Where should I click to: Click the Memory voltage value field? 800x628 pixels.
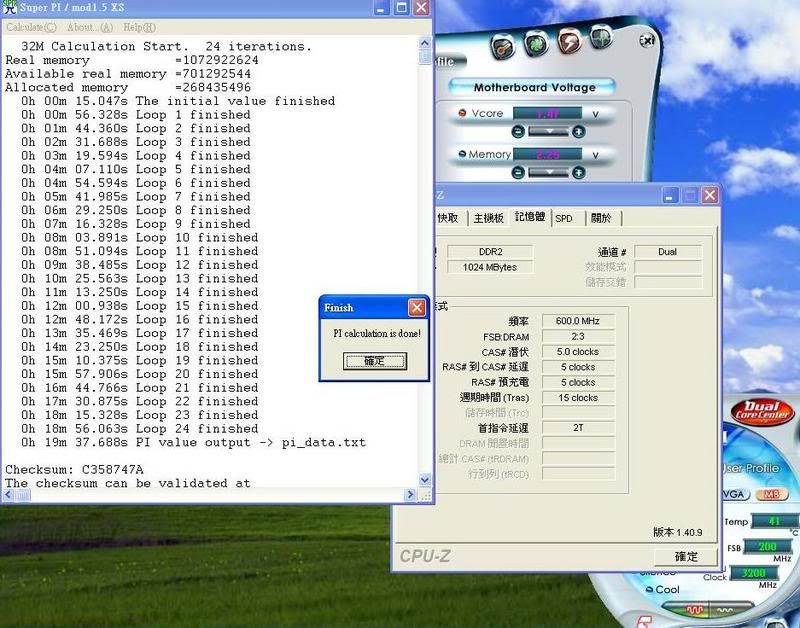[547, 154]
